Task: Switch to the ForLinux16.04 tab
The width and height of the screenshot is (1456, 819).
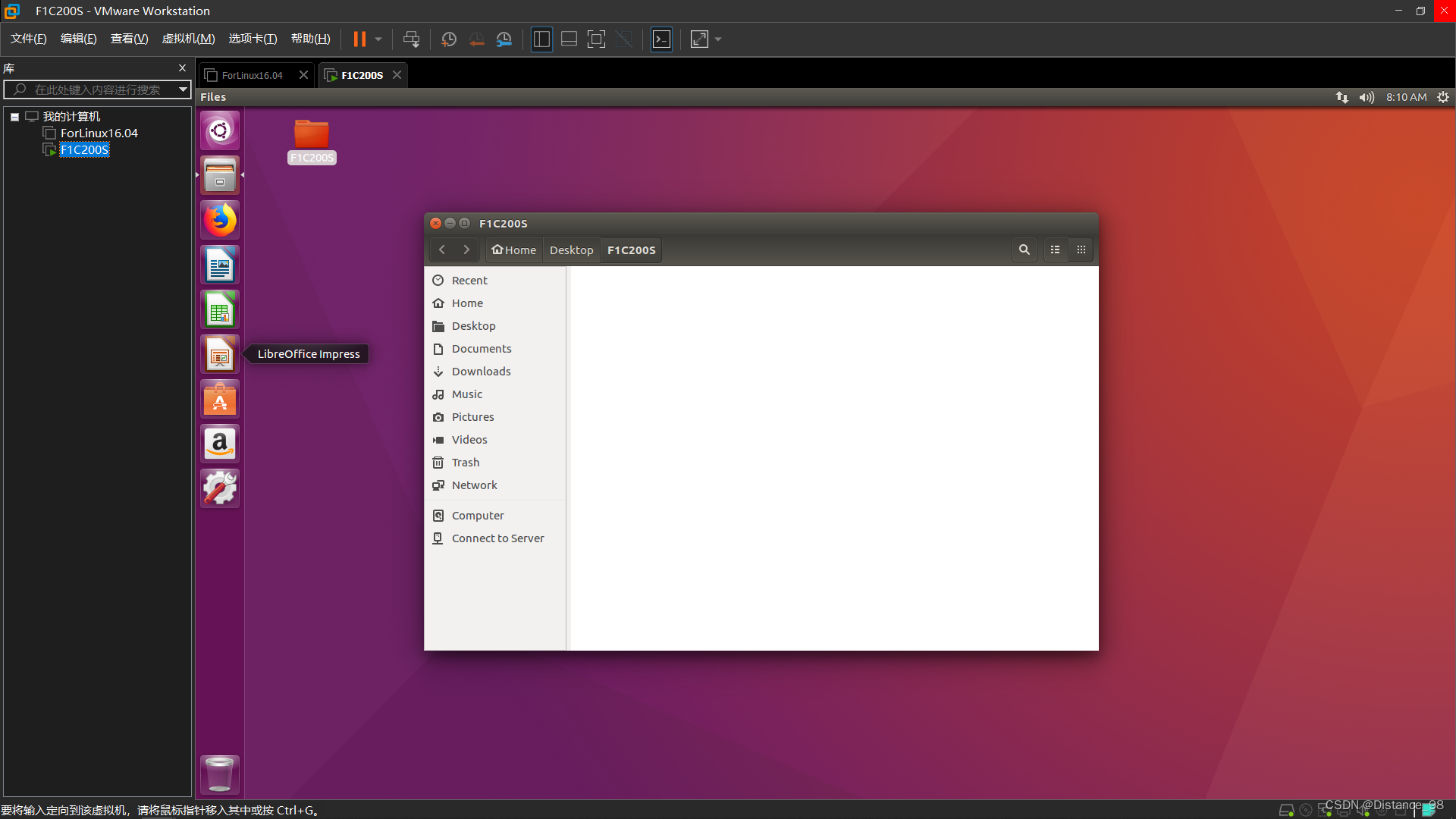Action: 252,75
